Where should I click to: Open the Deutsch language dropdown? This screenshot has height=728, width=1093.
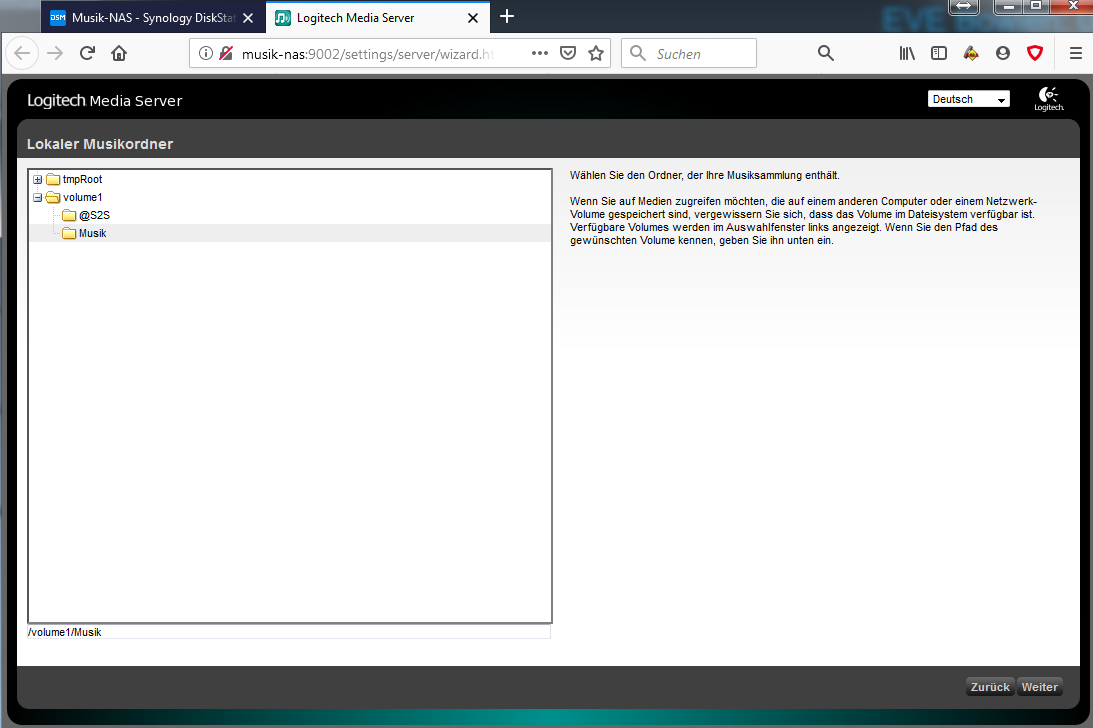pyautogui.click(x=968, y=99)
